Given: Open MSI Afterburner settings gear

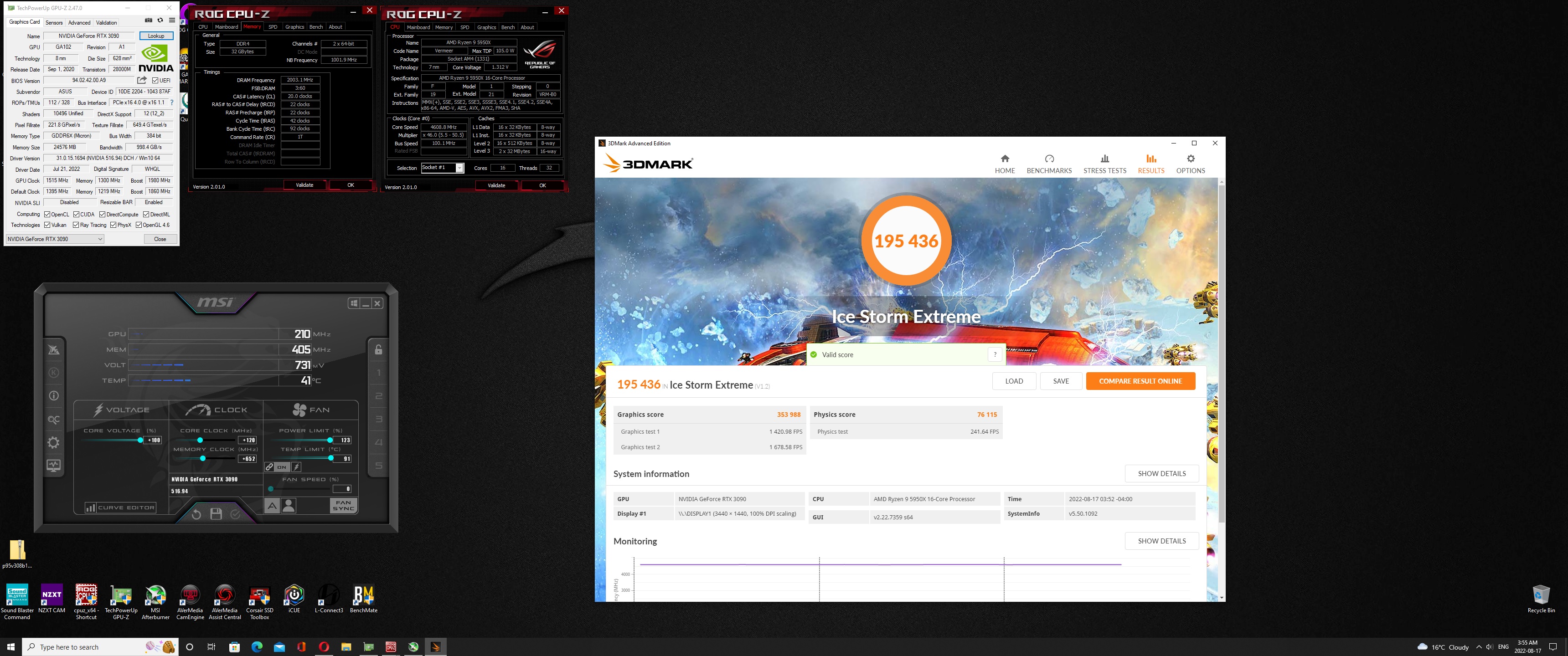Looking at the screenshot, I should [x=54, y=442].
